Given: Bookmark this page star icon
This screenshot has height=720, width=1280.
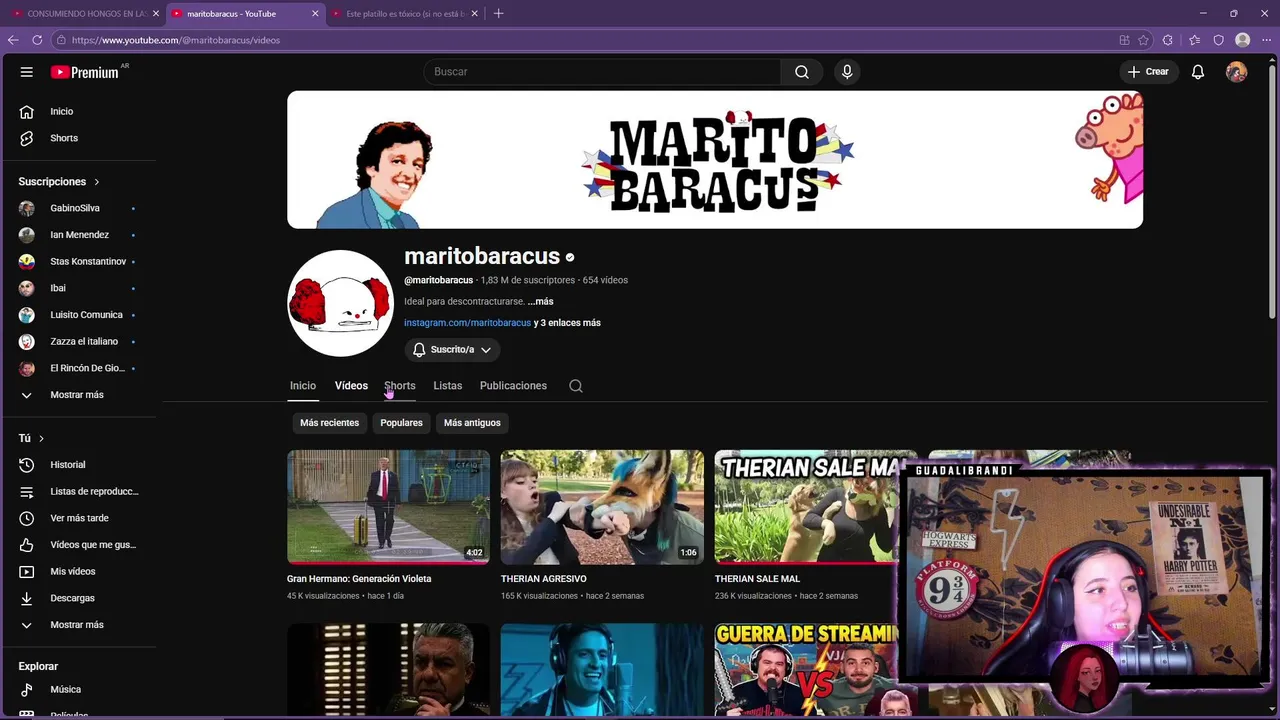Looking at the screenshot, I should point(1143,40).
